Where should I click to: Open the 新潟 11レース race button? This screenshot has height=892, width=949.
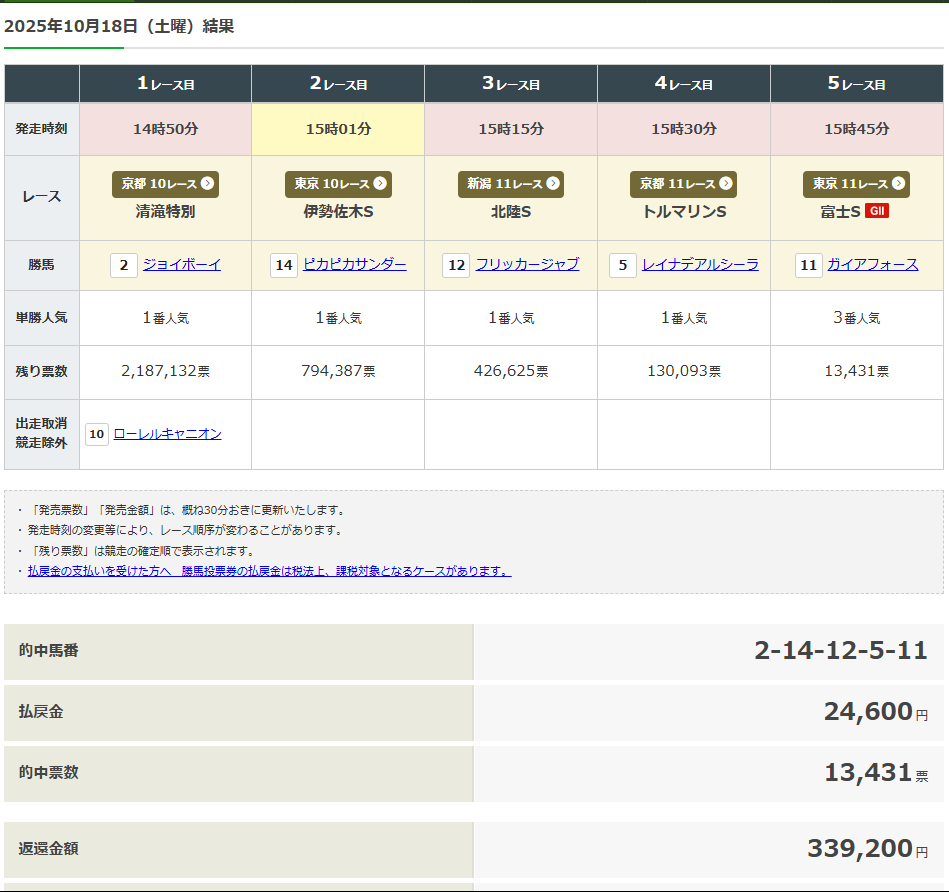(511, 184)
